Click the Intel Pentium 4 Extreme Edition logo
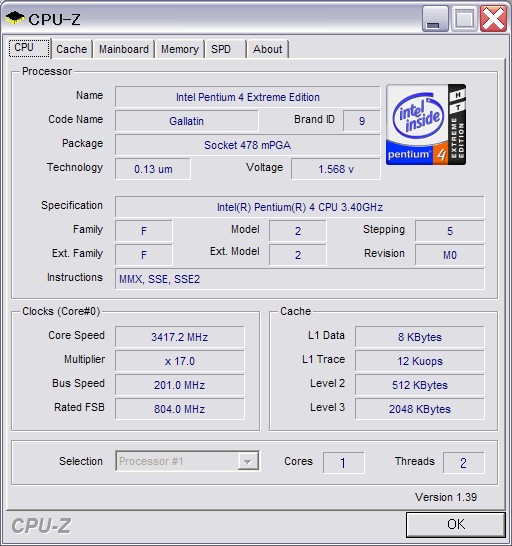Screen dimensions: 512x546 [x=426, y=125]
